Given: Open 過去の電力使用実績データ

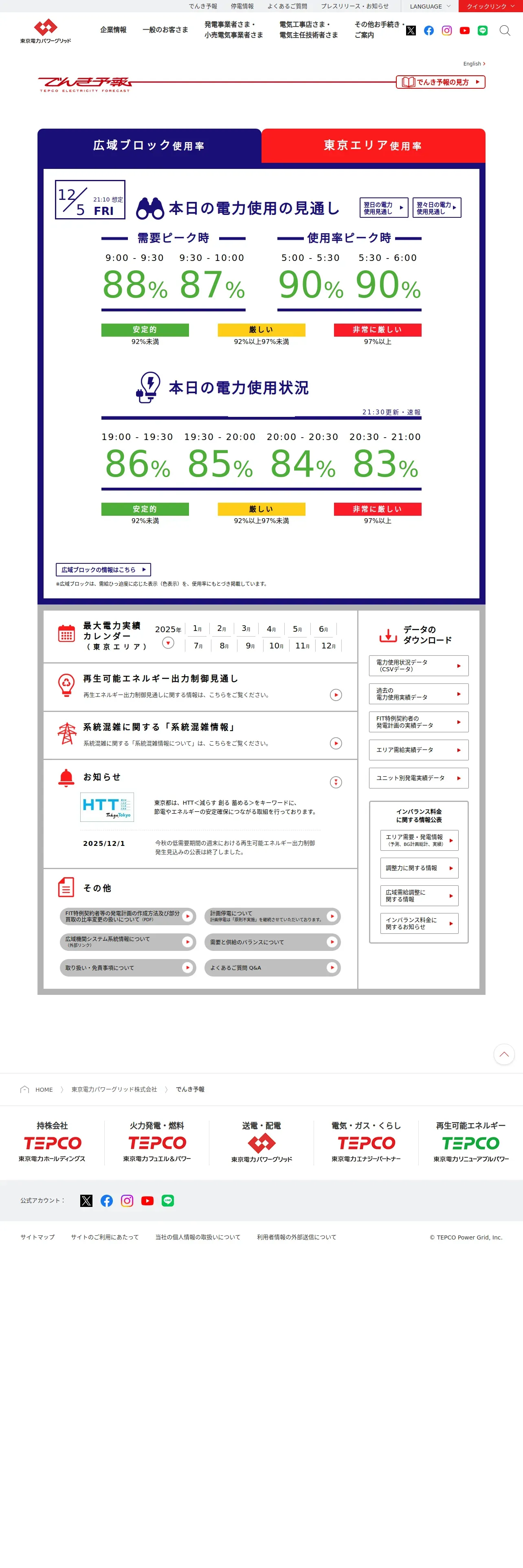Looking at the screenshot, I should 419,694.
